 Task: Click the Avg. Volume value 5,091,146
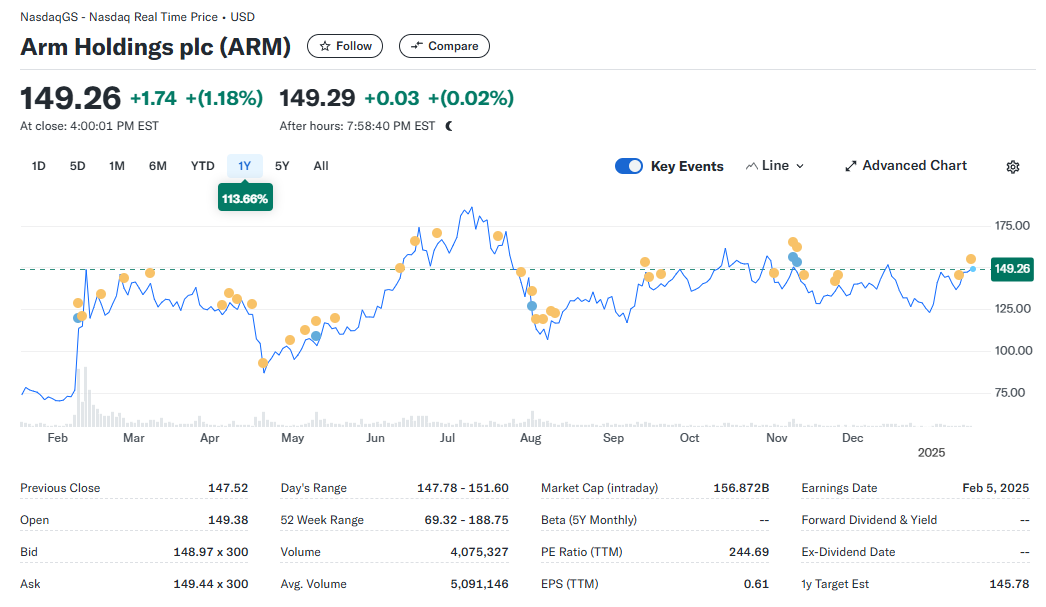point(479,584)
